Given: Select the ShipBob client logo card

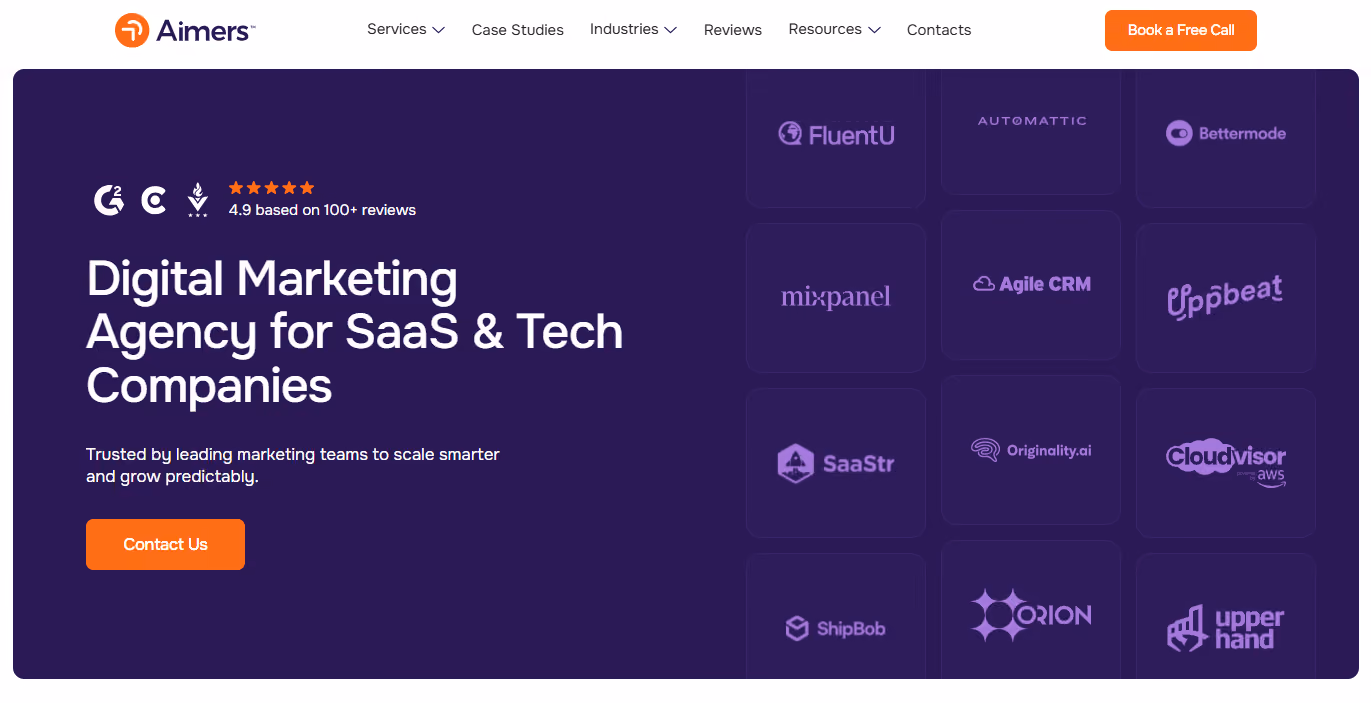Looking at the screenshot, I should [x=836, y=616].
